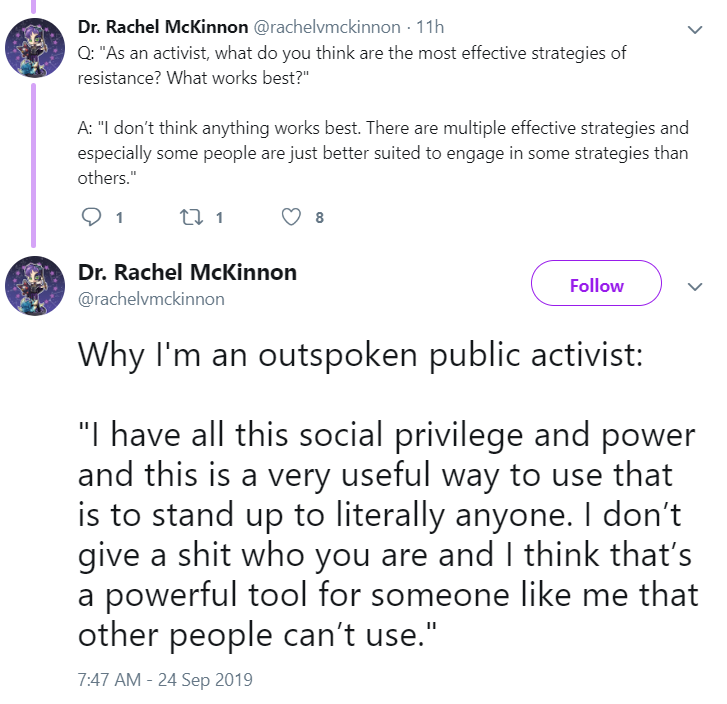Screen dimensions: 727x704
Task: Open the 11h timestamp link
Action: [430, 27]
